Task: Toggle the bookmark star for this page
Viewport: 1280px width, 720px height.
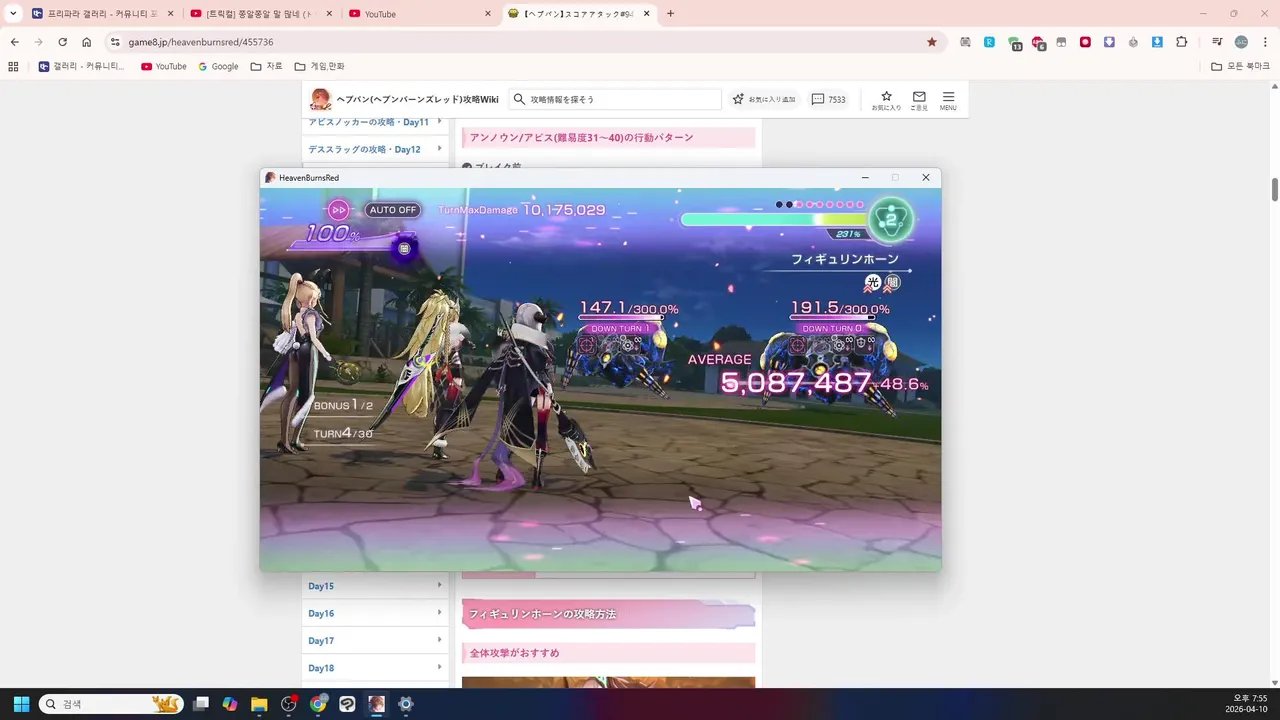Action: [x=932, y=42]
